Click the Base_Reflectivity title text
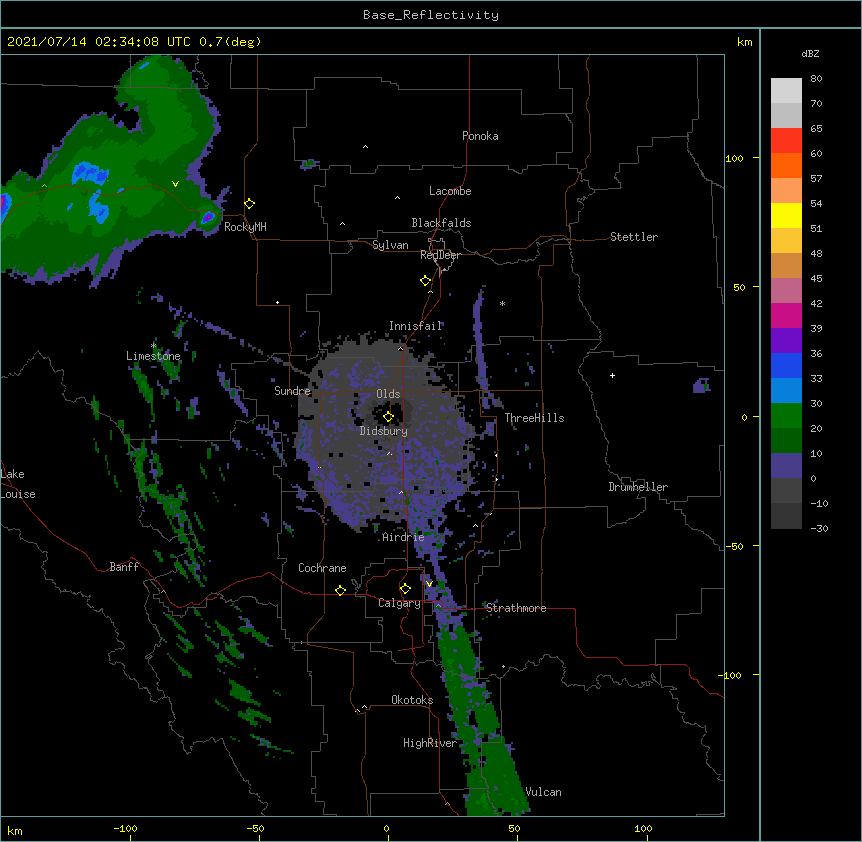Screen dimensions: 862x842 click(x=431, y=15)
